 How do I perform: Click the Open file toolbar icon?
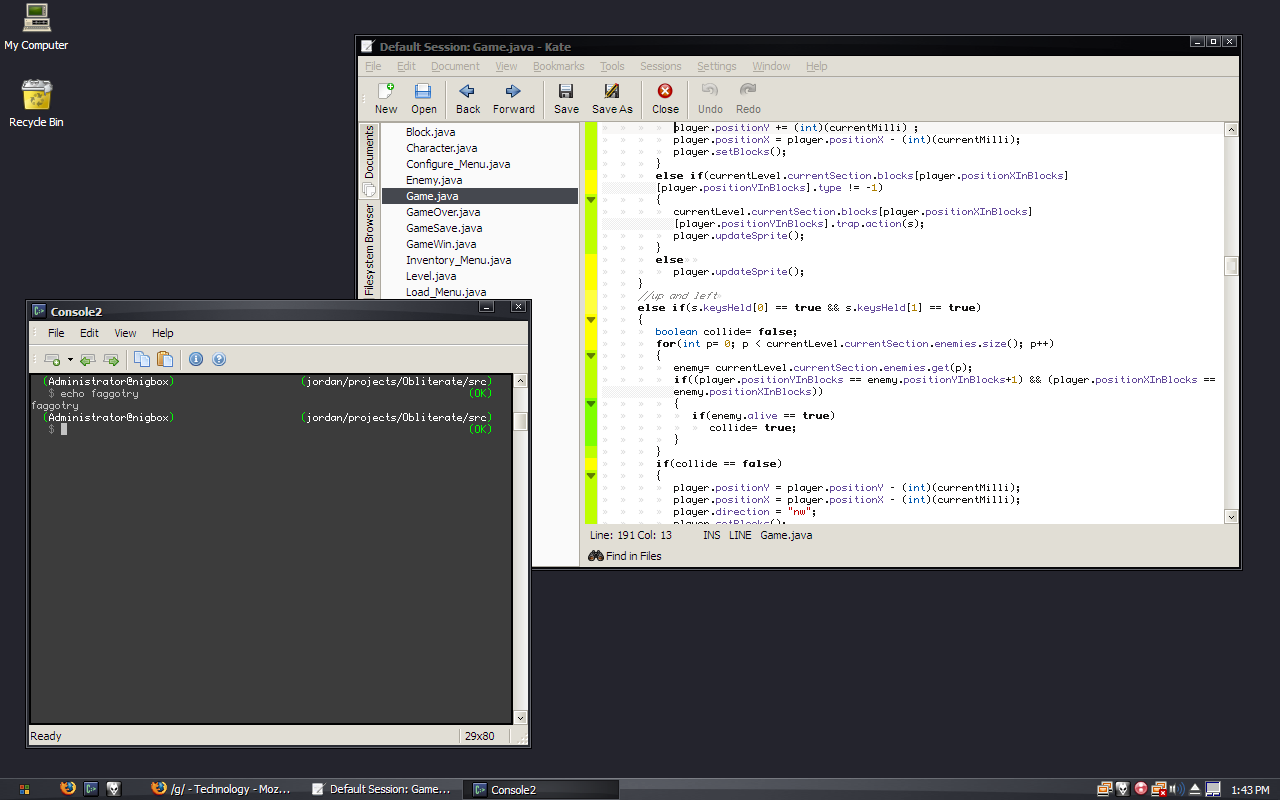tap(424, 98)
